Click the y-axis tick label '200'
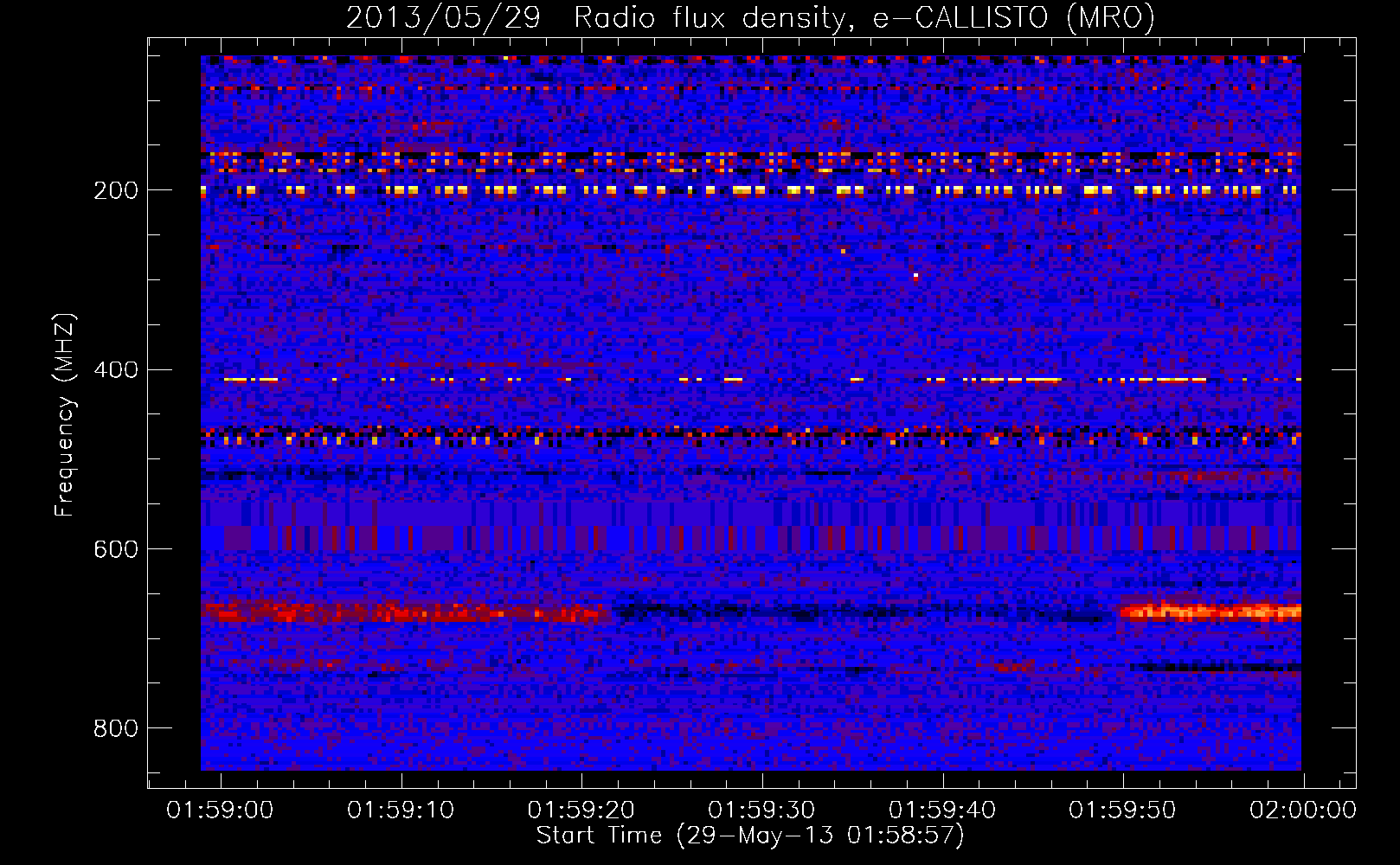 (x=116, y=190)
